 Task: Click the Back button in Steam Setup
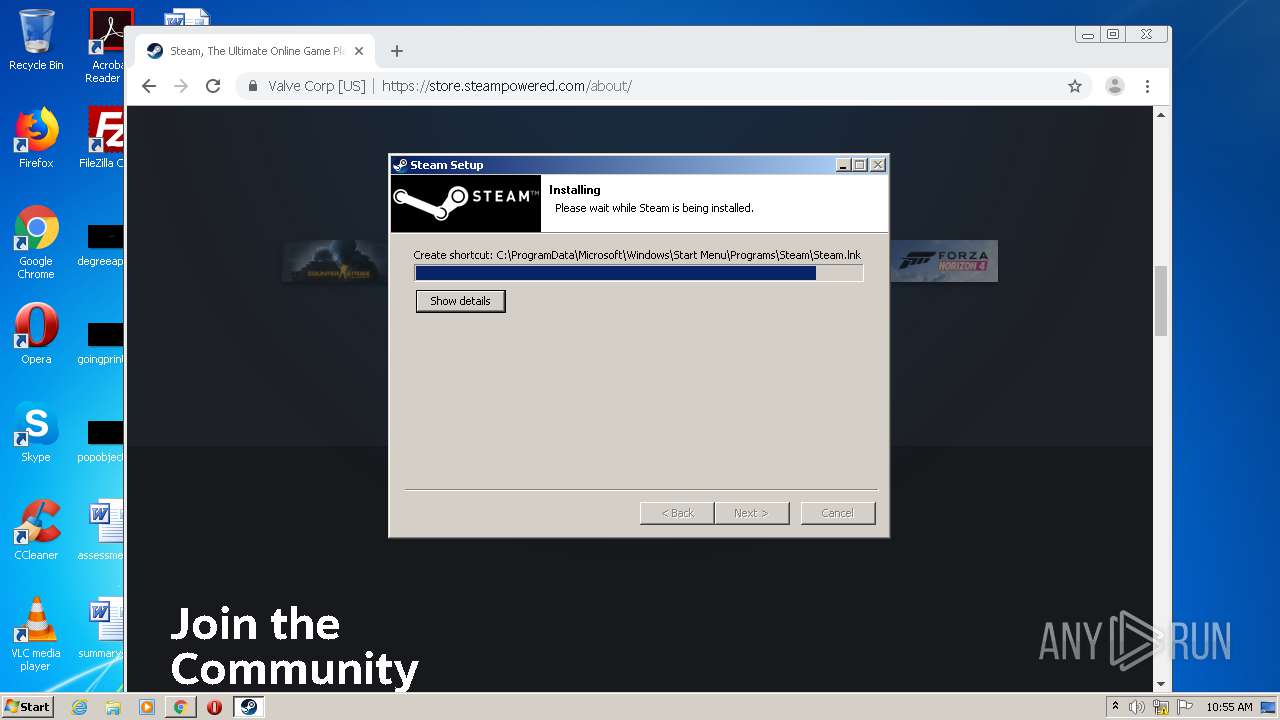point(677,513)
